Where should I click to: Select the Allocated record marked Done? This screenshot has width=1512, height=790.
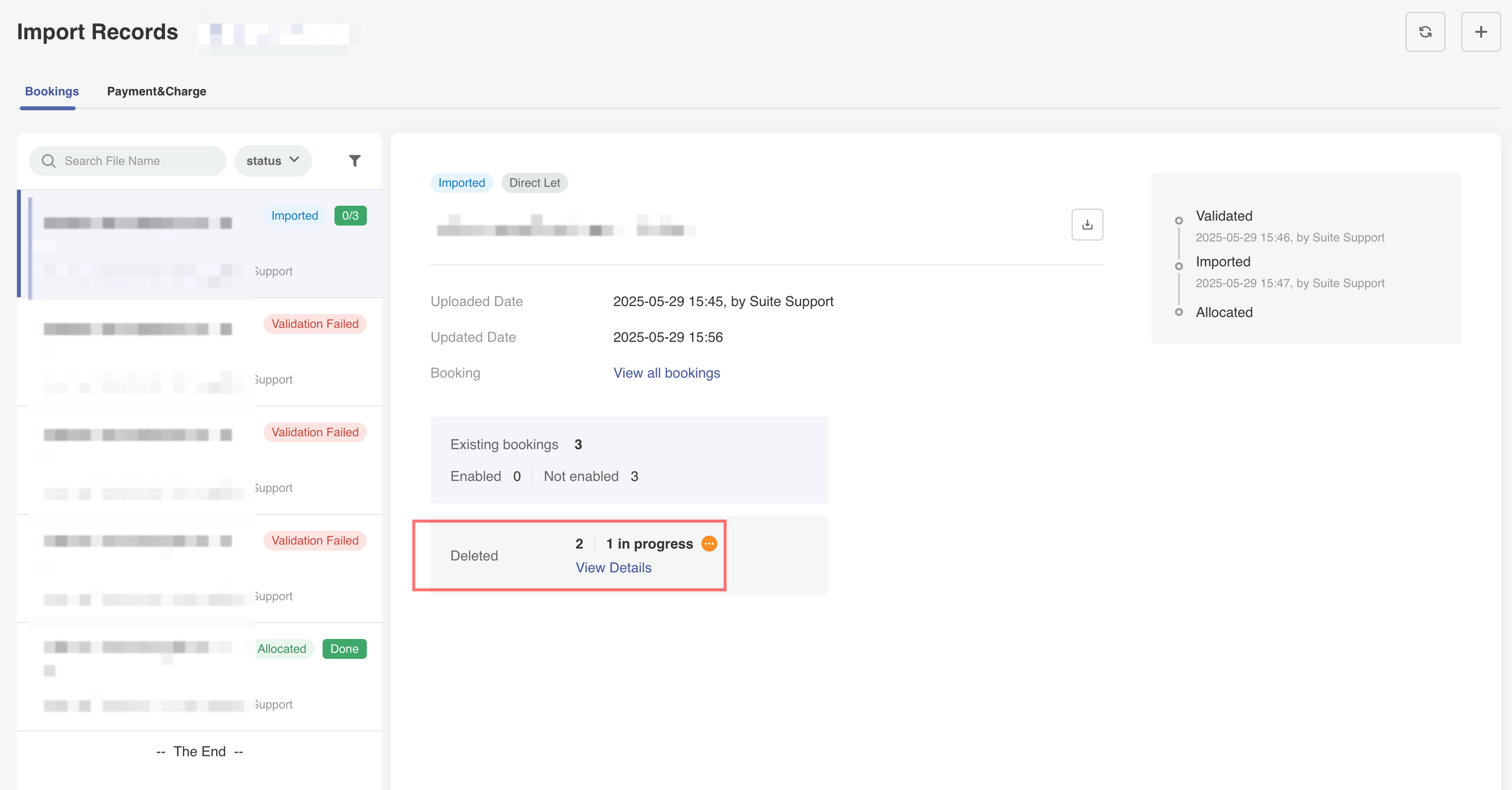coord(200,676)
